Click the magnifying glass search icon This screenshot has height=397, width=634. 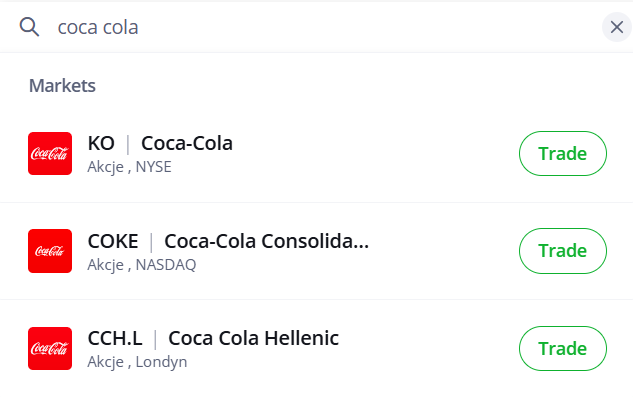click(x=29, y=27)
